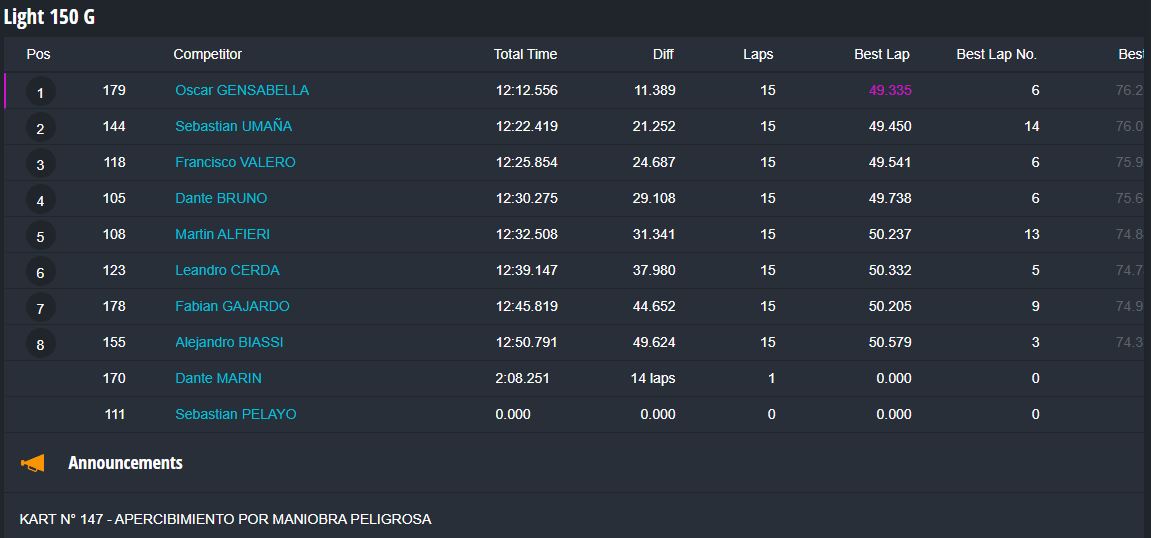Image resolution: width=1151 pixels, height=538 pixels.
Task: Open Alejandro BIASSI's competitor page
Action: click(229, 342)
